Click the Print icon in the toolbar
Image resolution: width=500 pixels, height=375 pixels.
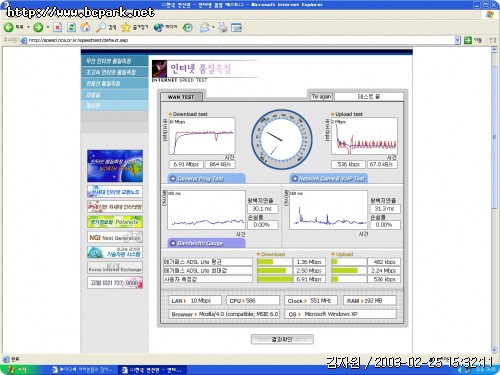pos(223,27)
